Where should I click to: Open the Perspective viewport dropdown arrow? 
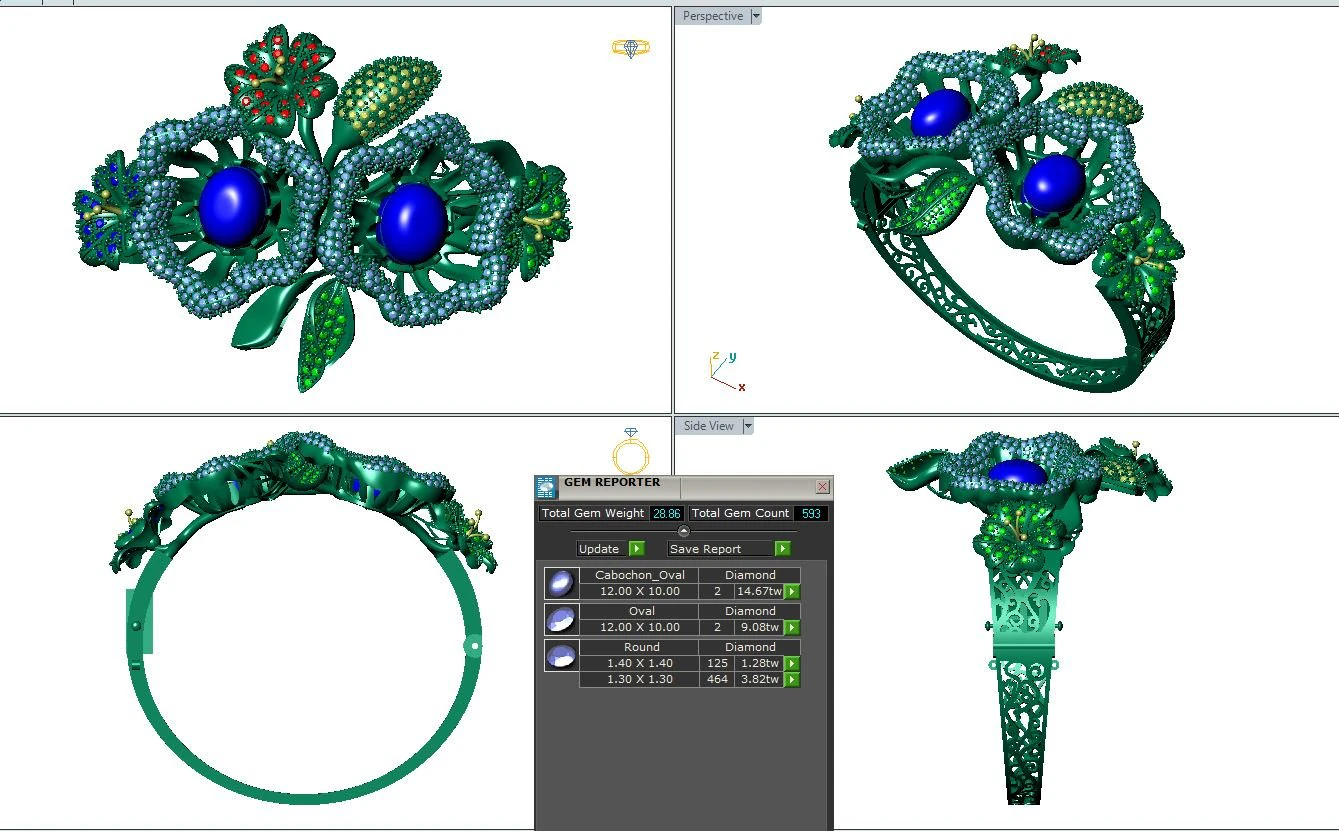point(756,16)
